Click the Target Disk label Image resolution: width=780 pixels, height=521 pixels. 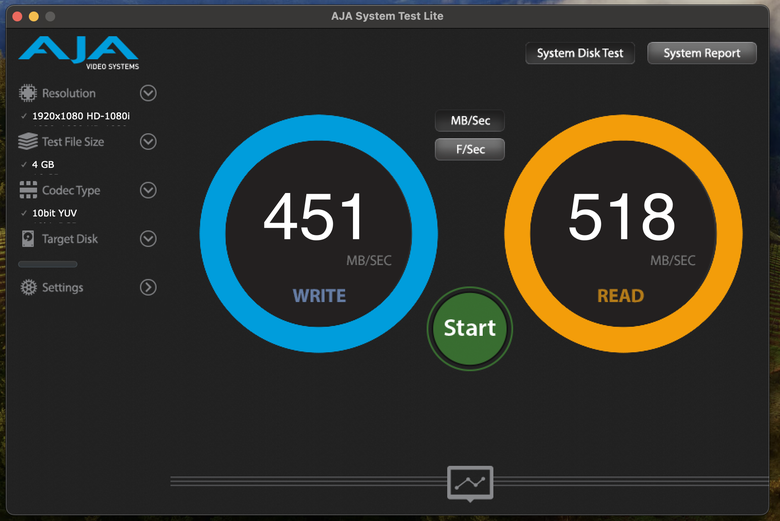[x=70, y=239]
